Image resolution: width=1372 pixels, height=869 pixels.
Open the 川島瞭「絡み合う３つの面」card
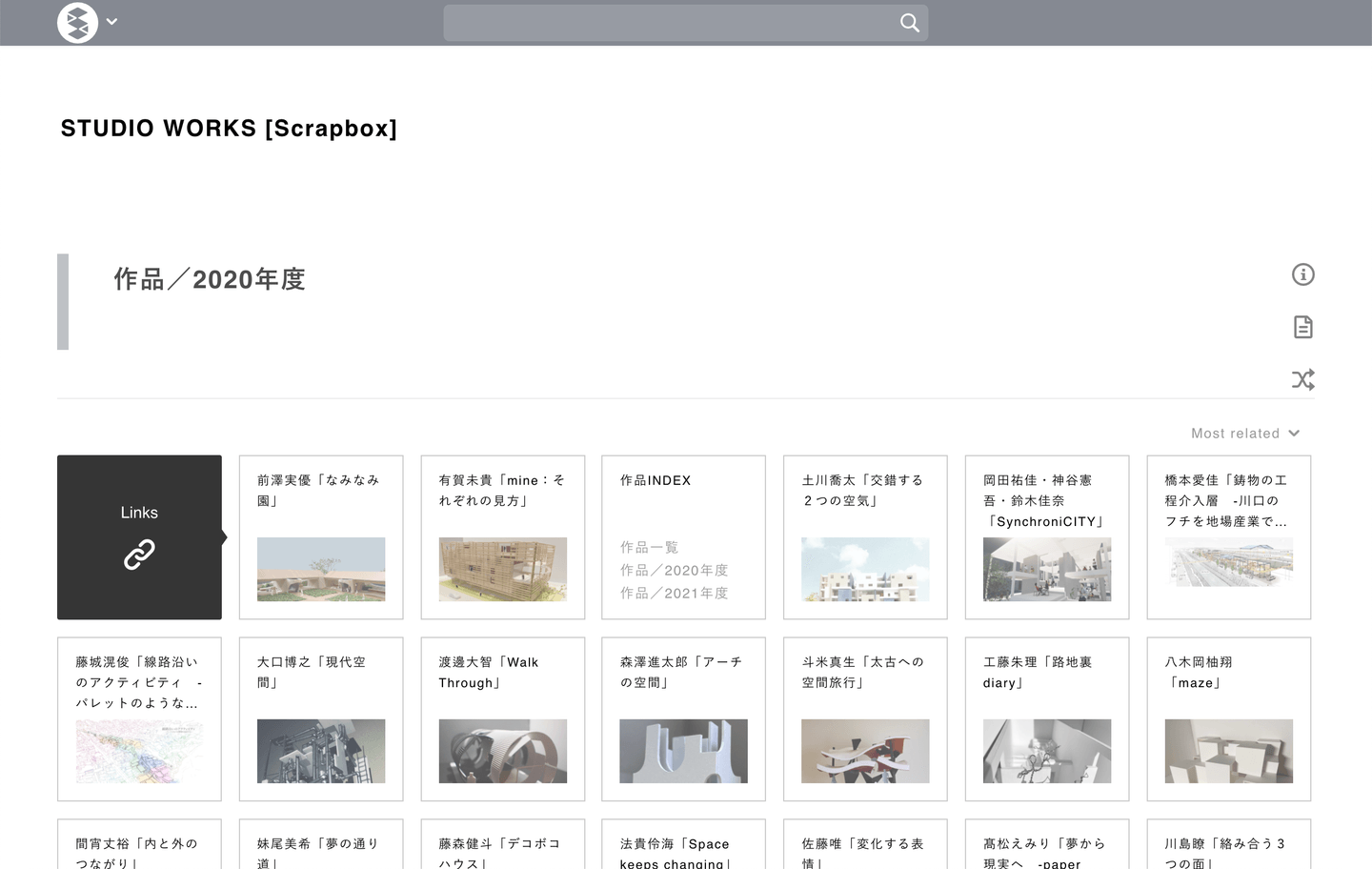point(1229,844)
